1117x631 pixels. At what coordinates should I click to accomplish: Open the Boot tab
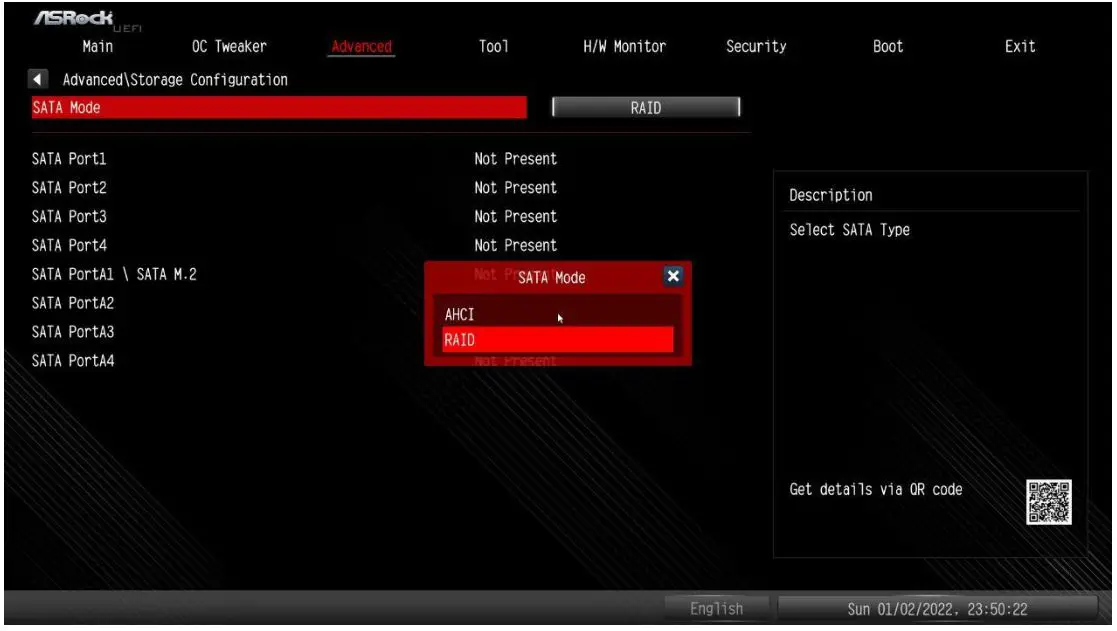click(887, 46)
